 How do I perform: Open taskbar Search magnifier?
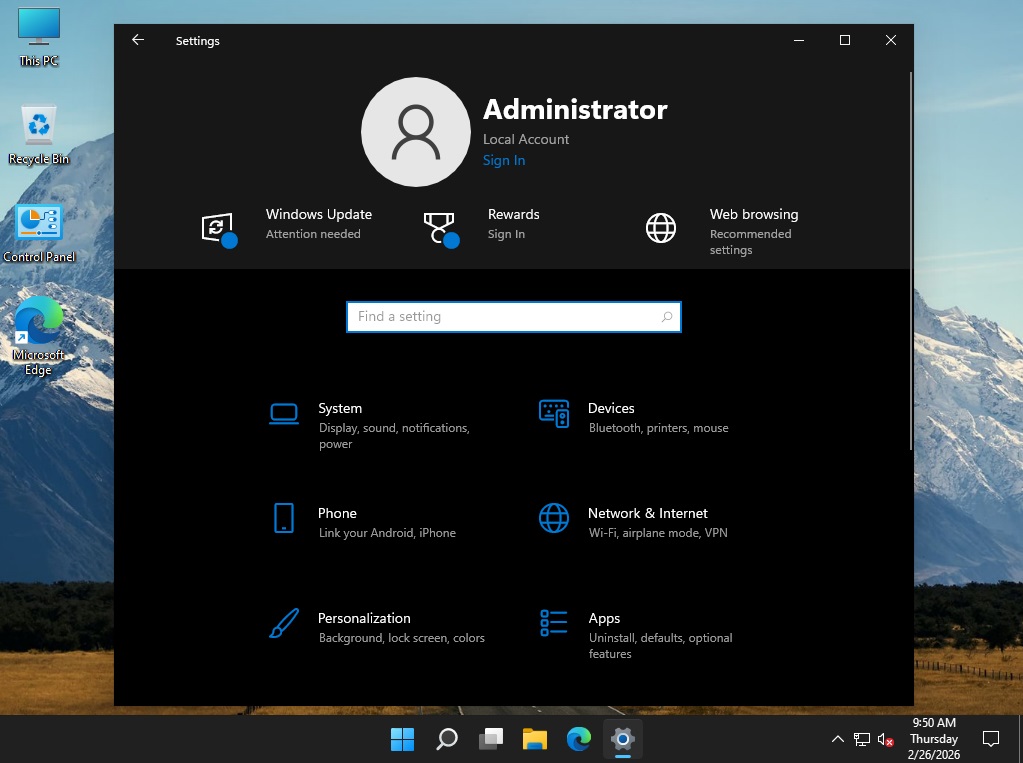click(447, 740)
